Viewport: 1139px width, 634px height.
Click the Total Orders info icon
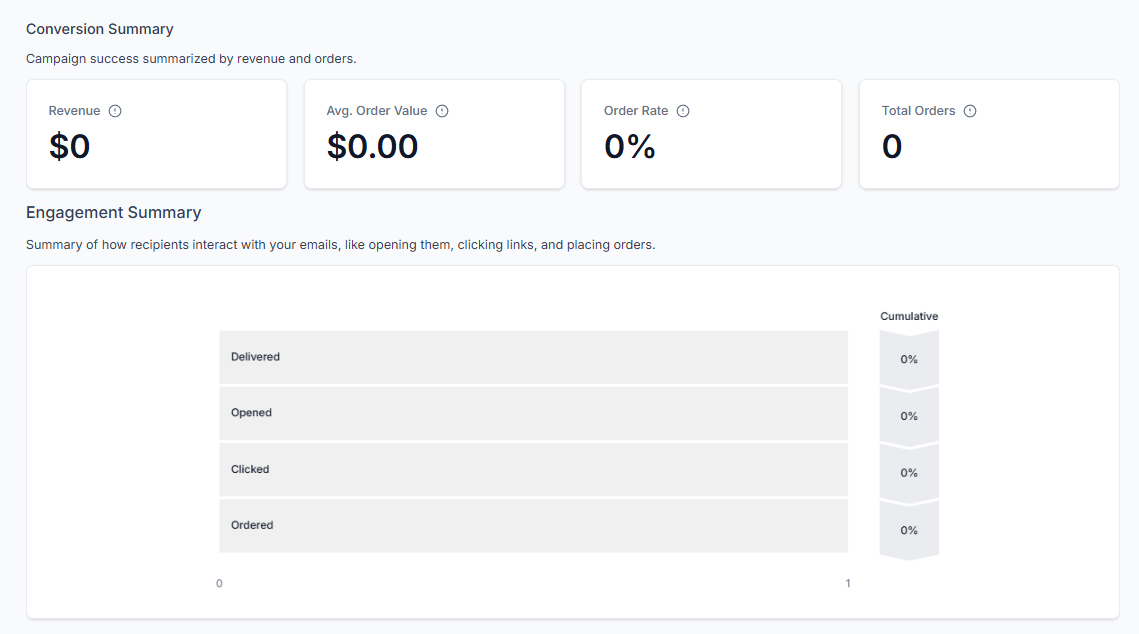[970, 111]
